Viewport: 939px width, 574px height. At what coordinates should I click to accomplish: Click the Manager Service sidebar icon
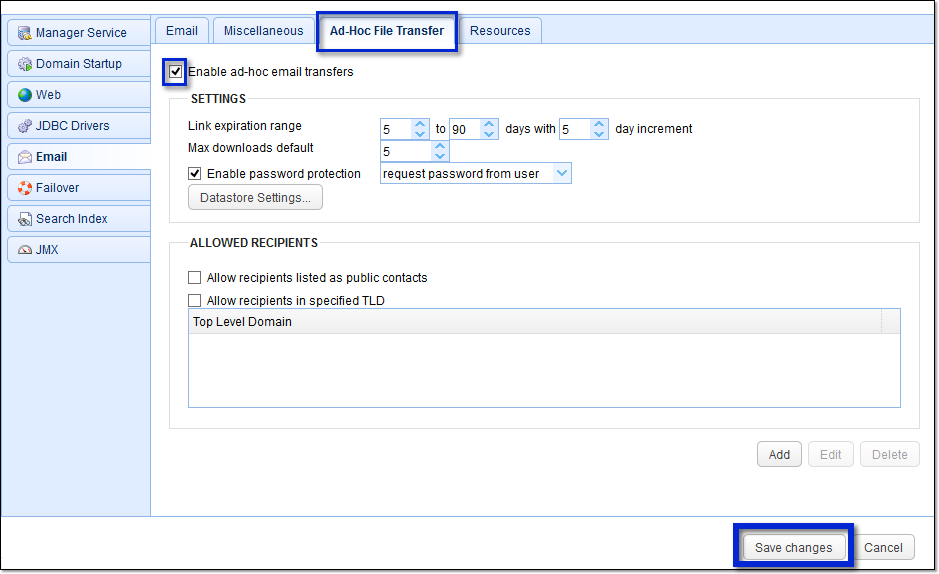pos(25,33)
